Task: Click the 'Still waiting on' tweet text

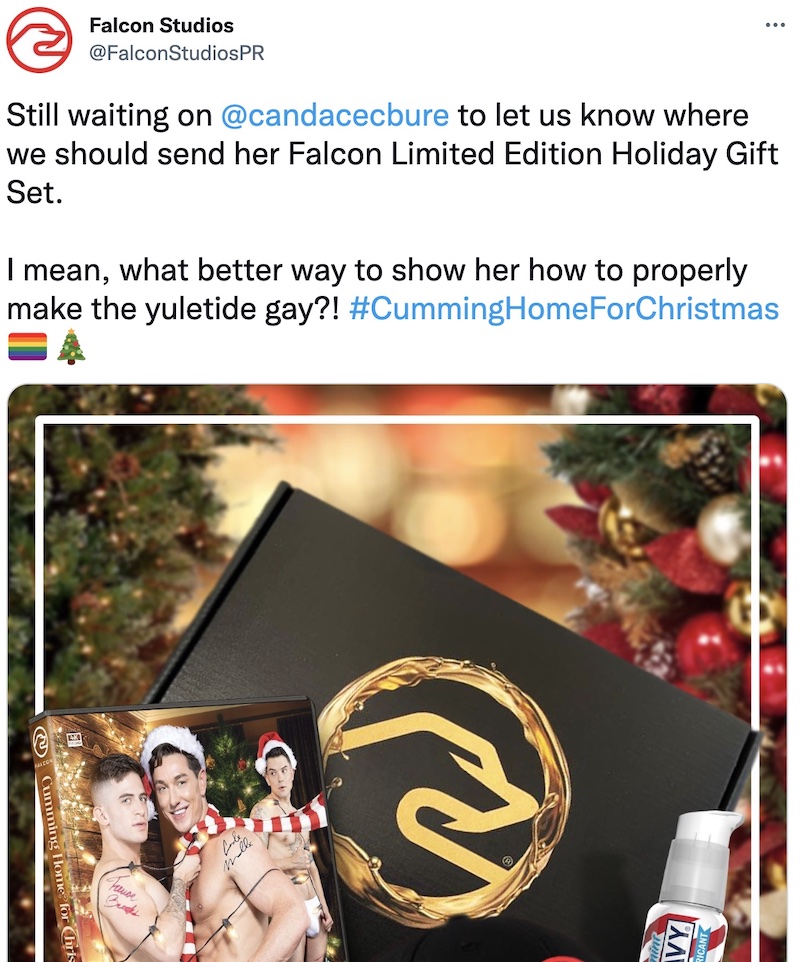Action: click(109, 115)
